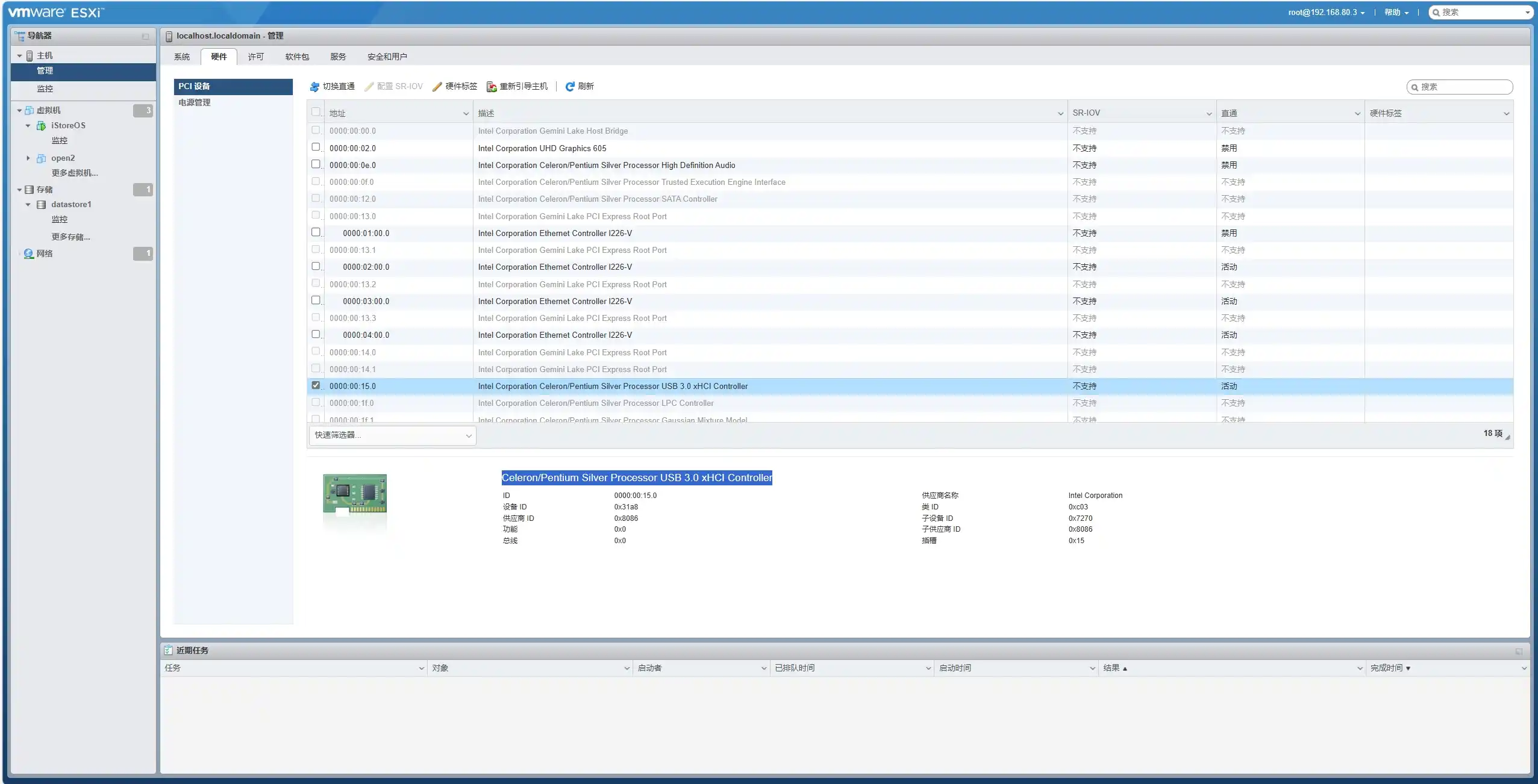Click the iStoreOS VM icon
The image size is (1538, 784).
pyautogui.click(x=41, y=126)
